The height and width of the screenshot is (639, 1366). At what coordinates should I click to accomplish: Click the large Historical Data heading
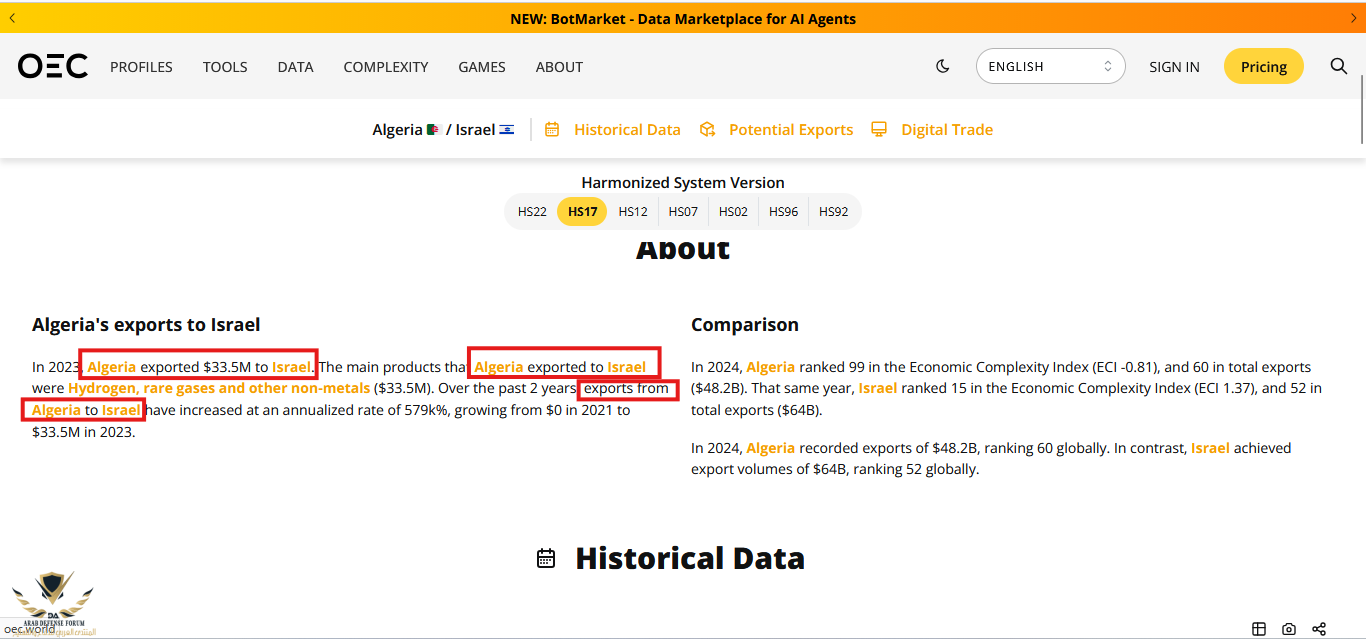click(690, 558)
